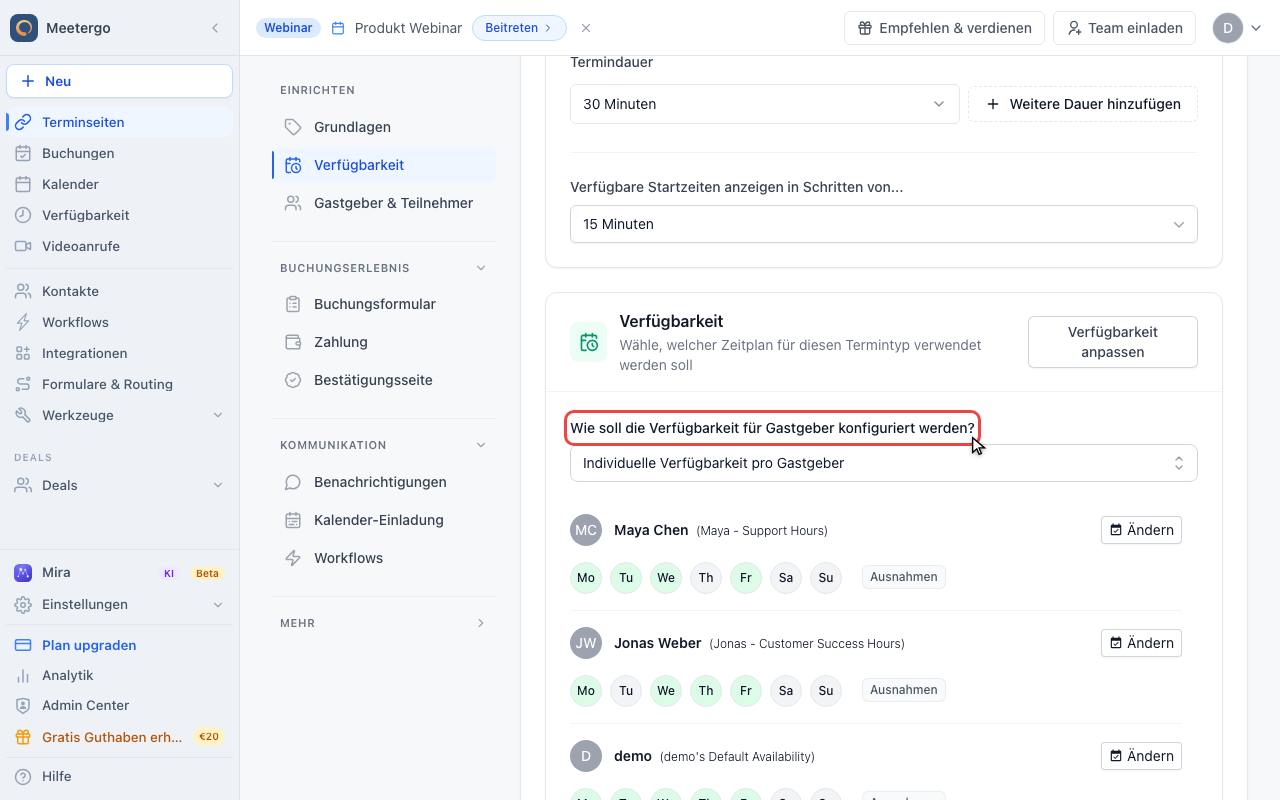The image size is (1280, 800).
Task: Click the Zahlung wallet icon
Action: pos(293,342)
